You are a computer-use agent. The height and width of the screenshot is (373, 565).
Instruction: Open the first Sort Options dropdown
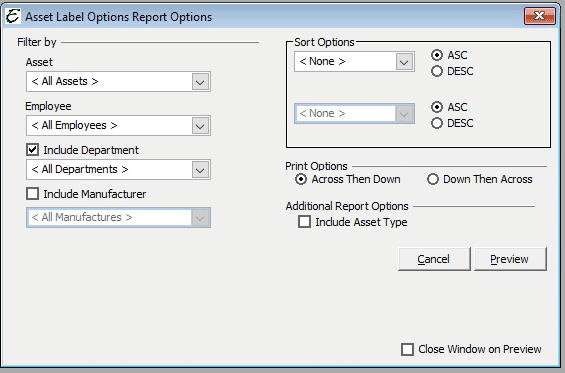[x=354, y=62]
